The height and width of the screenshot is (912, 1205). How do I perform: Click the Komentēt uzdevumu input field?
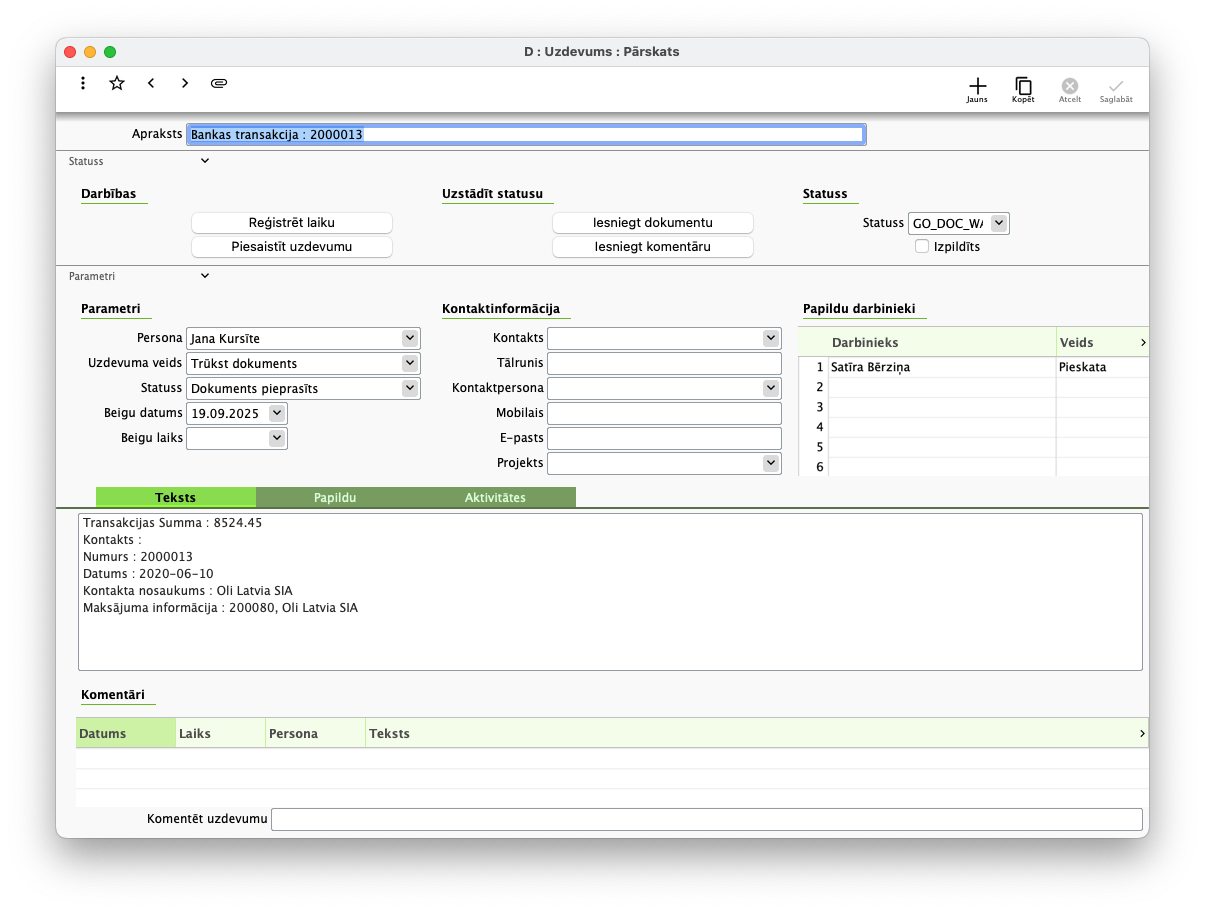point(706,819)
